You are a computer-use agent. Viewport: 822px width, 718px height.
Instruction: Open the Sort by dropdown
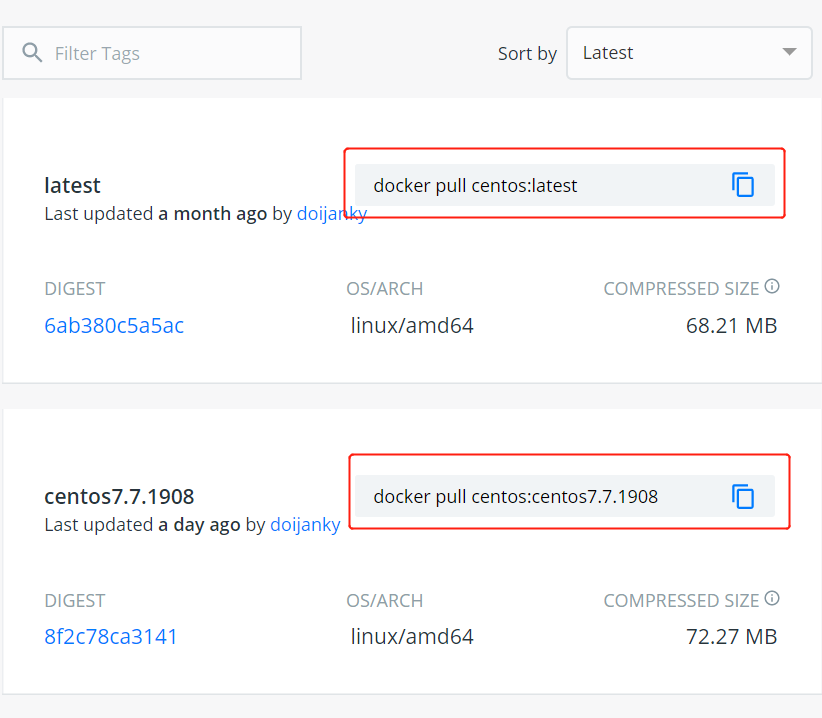click(688, 52)
